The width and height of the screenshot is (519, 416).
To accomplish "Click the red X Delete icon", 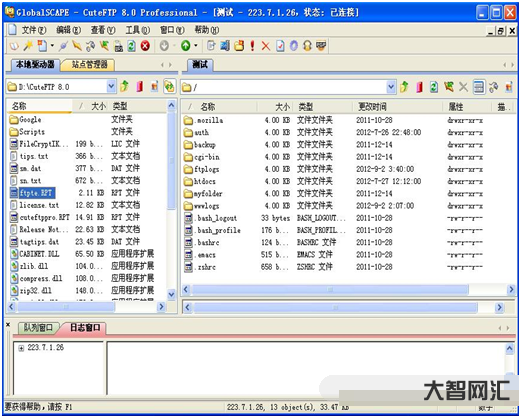I will pyautogui.click(x=266, y=46).
